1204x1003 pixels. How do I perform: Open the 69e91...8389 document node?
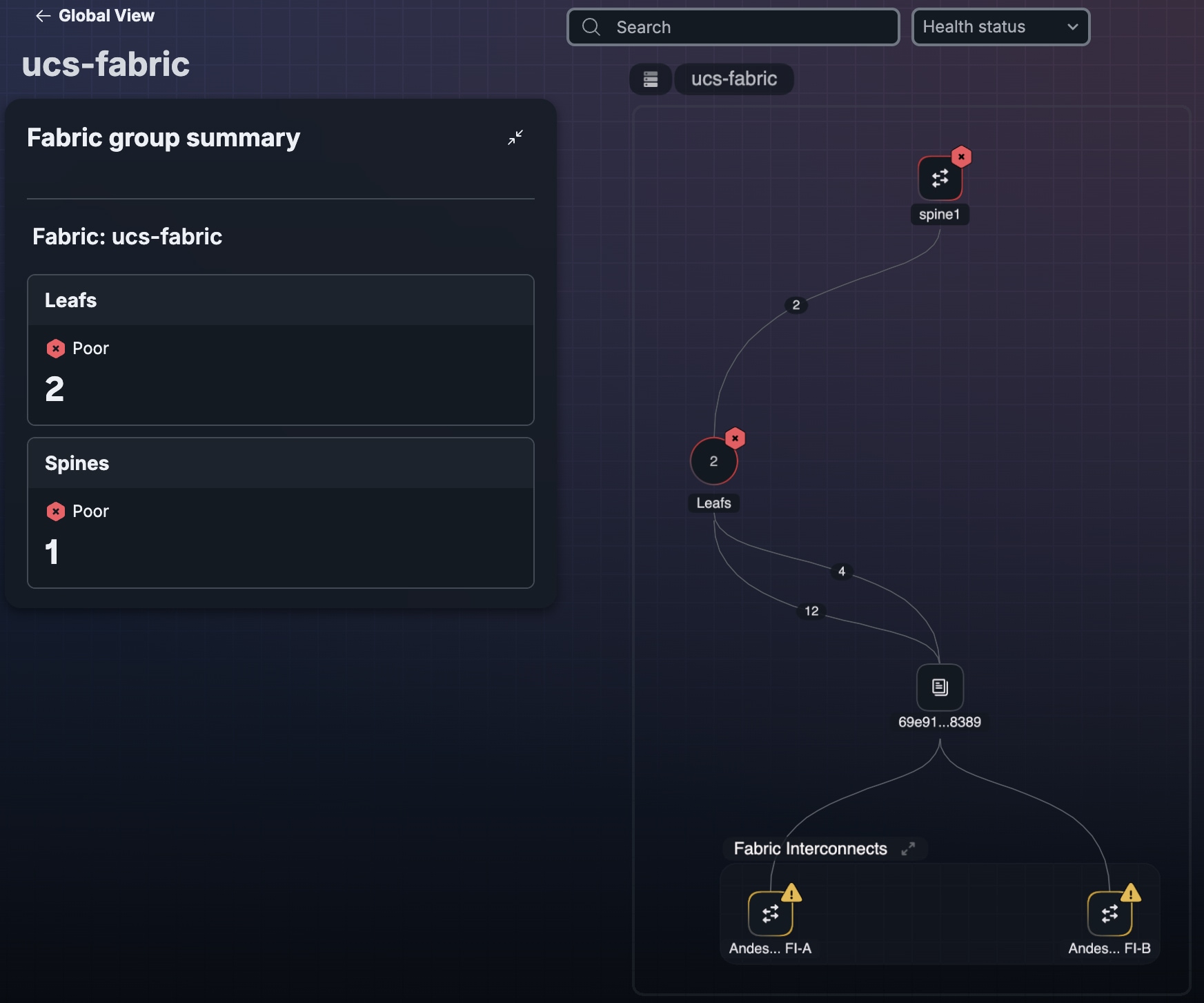click(x=940, y=687)
